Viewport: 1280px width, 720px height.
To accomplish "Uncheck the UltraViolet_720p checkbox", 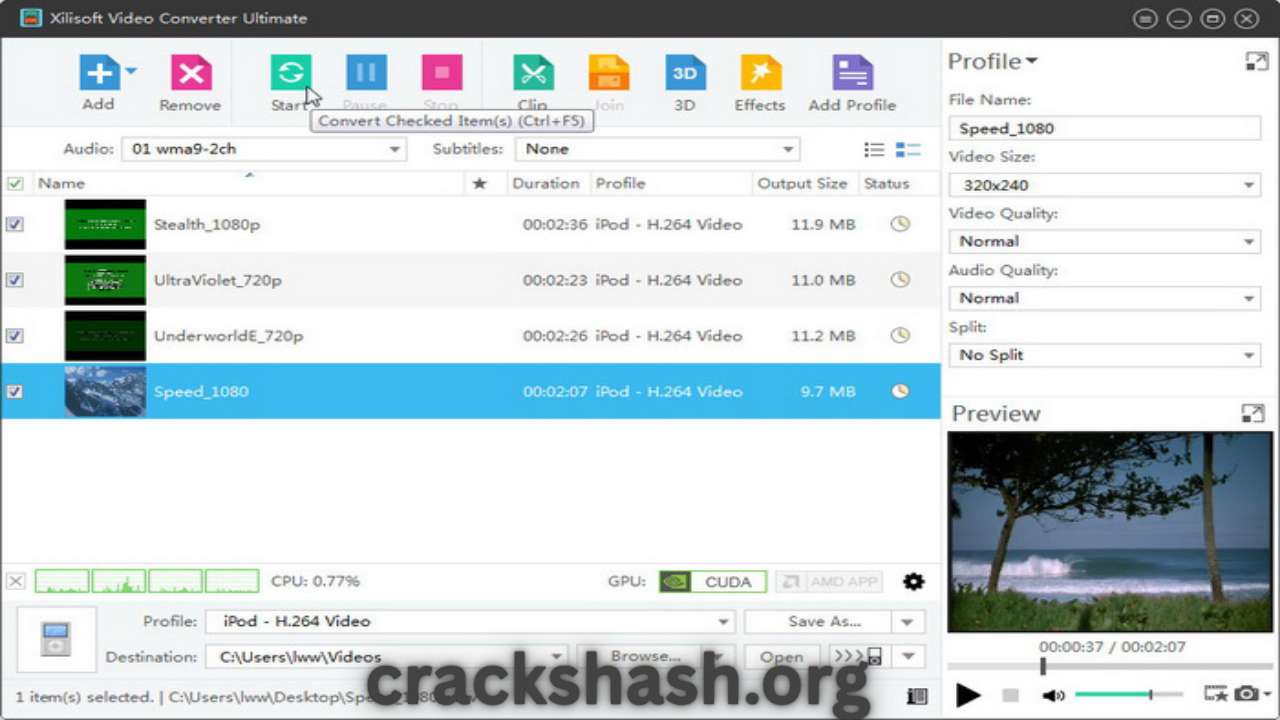I will (14, 280).
